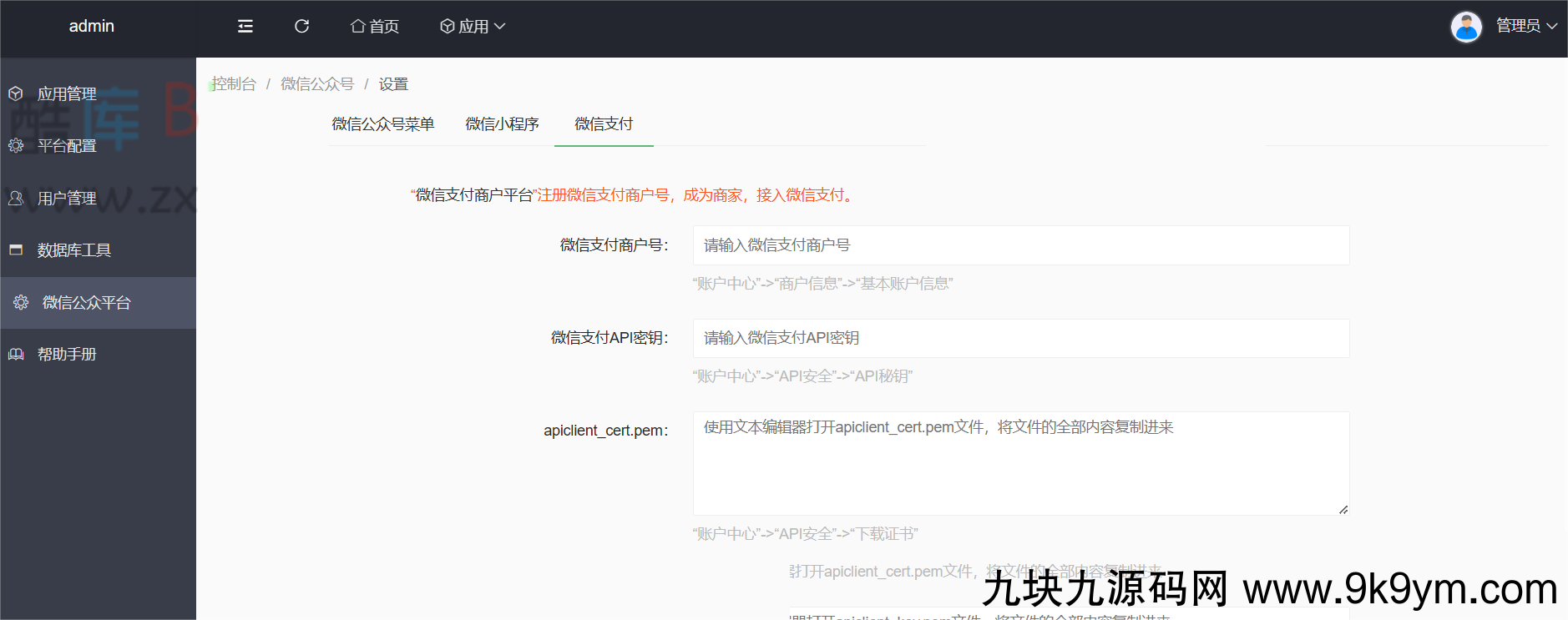The height and width of the screenshot is (620, 1568).
Task: Open 用户管理 in the sidebar
Action: 98,198
